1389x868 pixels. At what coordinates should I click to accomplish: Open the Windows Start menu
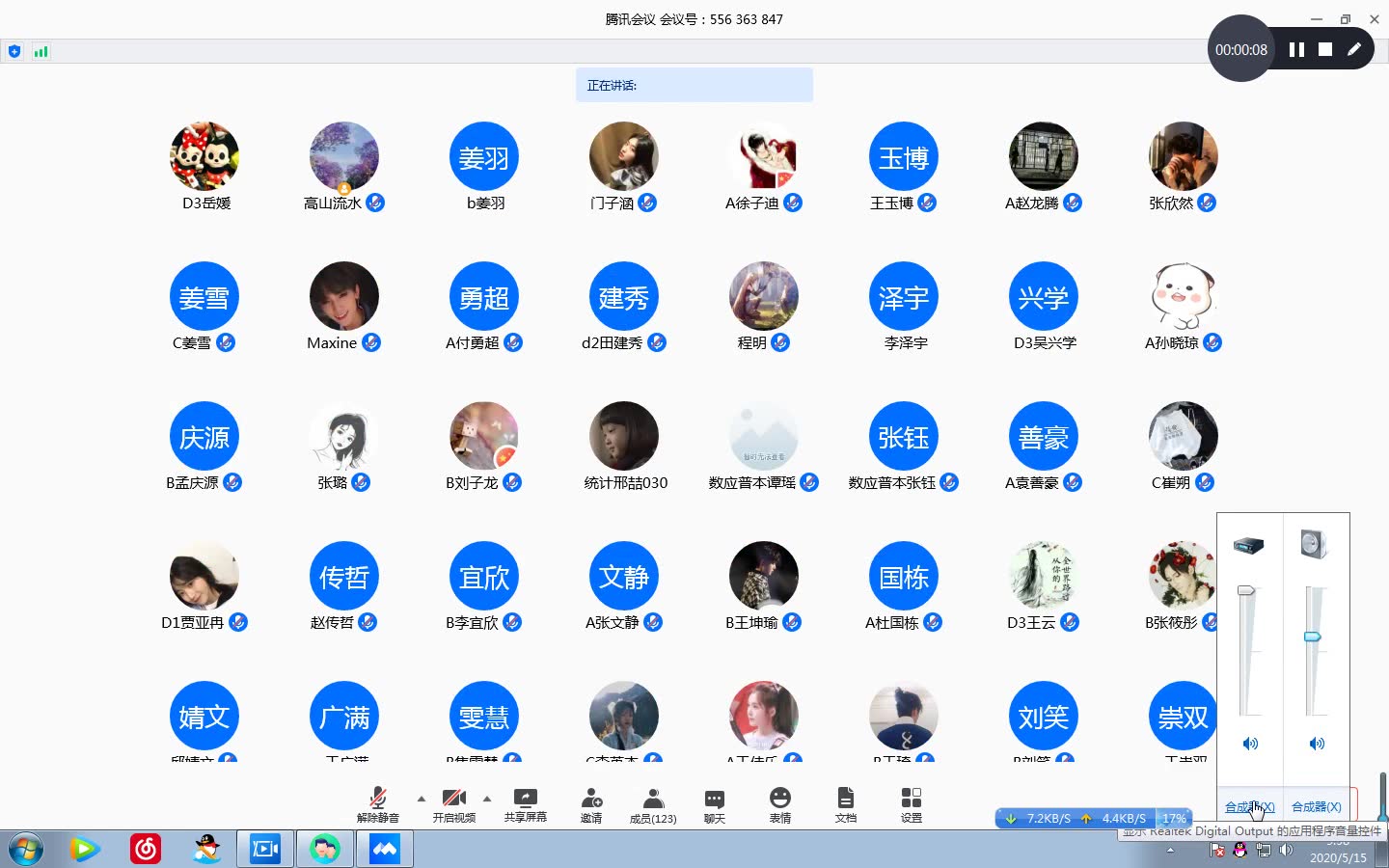coord(25,850)
